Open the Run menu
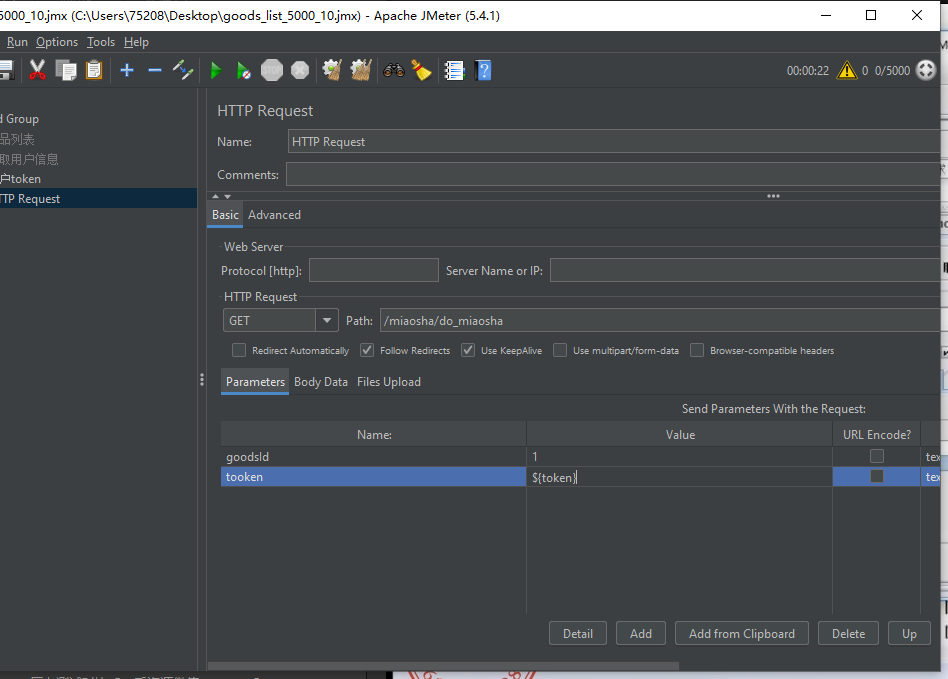The height and width of the screenshot is (679, 948). pos(17,42)
